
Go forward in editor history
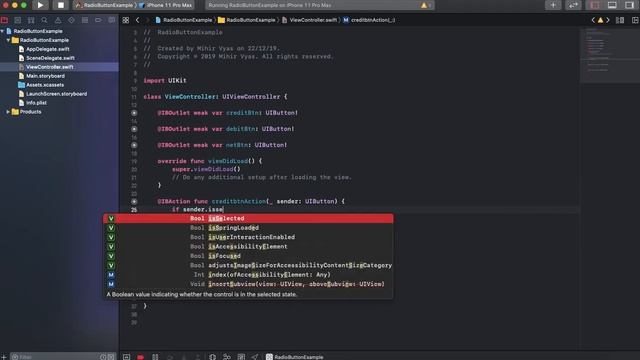pos(147,20)
